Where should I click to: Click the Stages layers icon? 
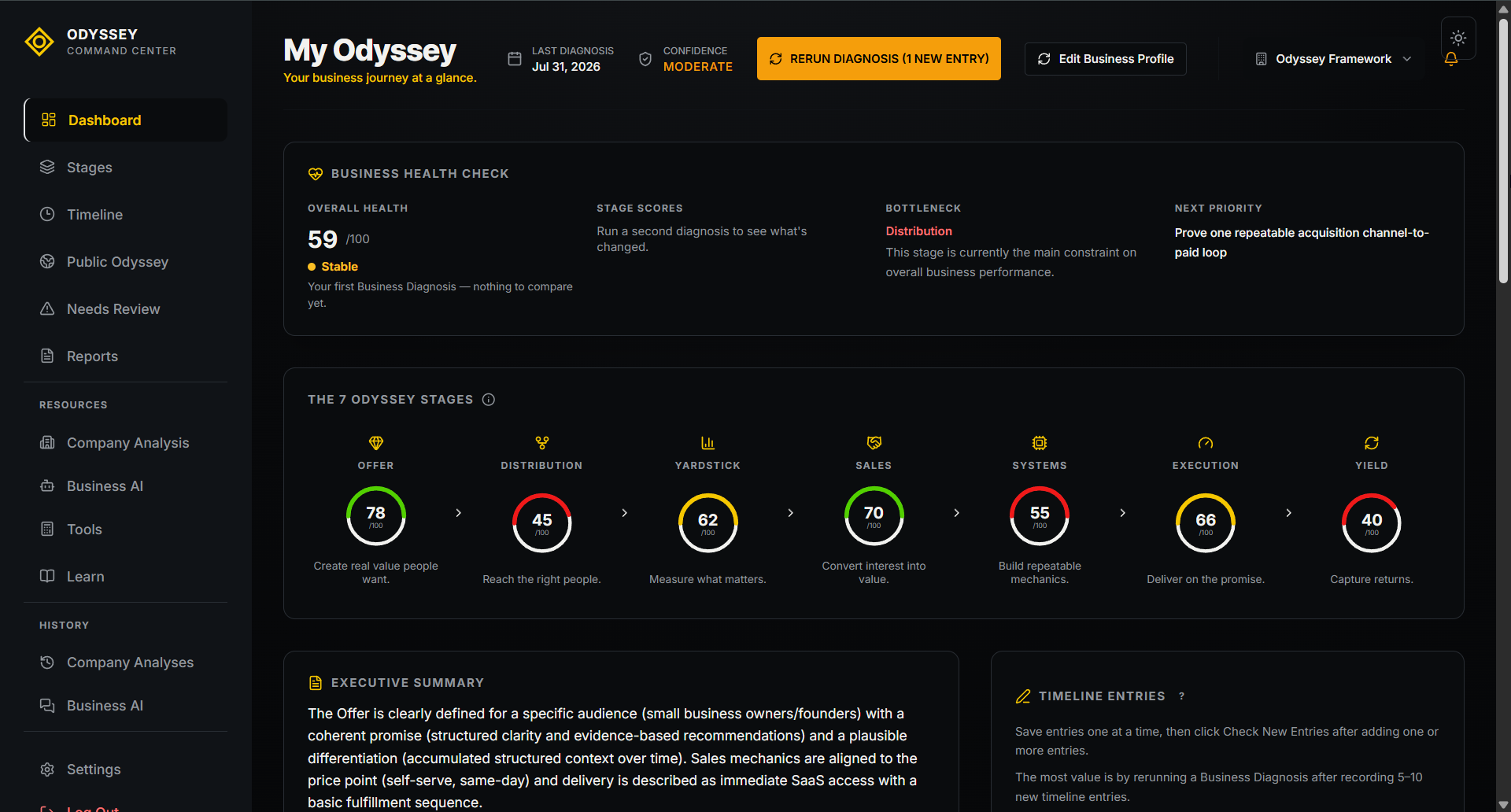coord(47,167)
